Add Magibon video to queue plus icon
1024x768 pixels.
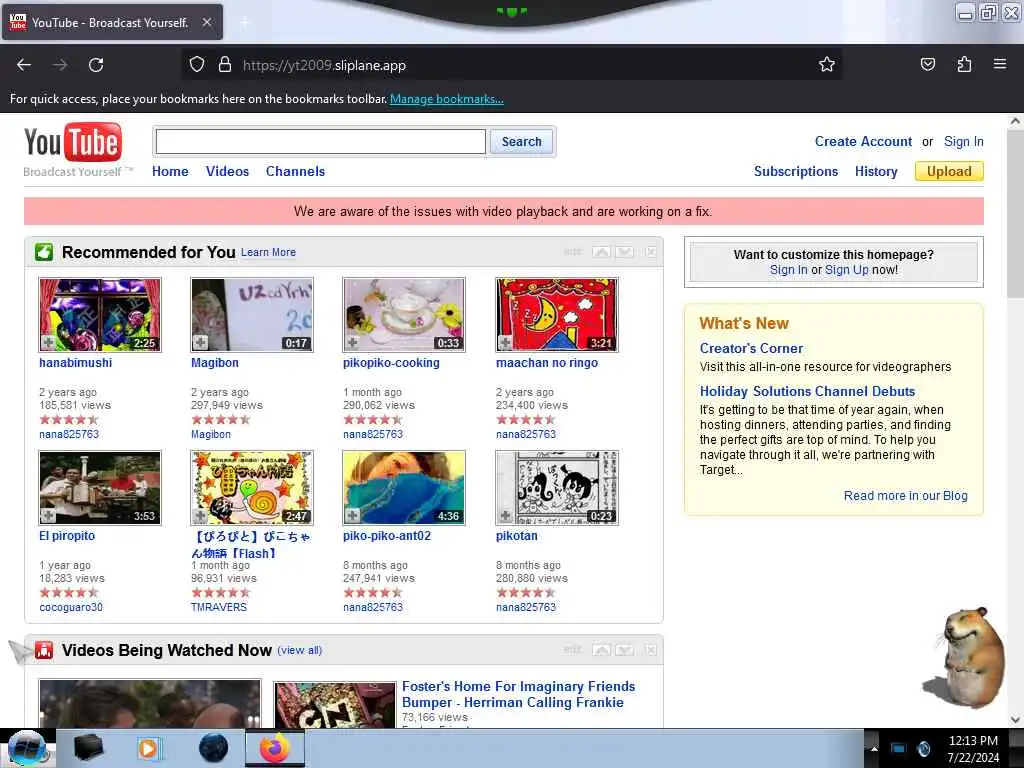coord(200,342)
